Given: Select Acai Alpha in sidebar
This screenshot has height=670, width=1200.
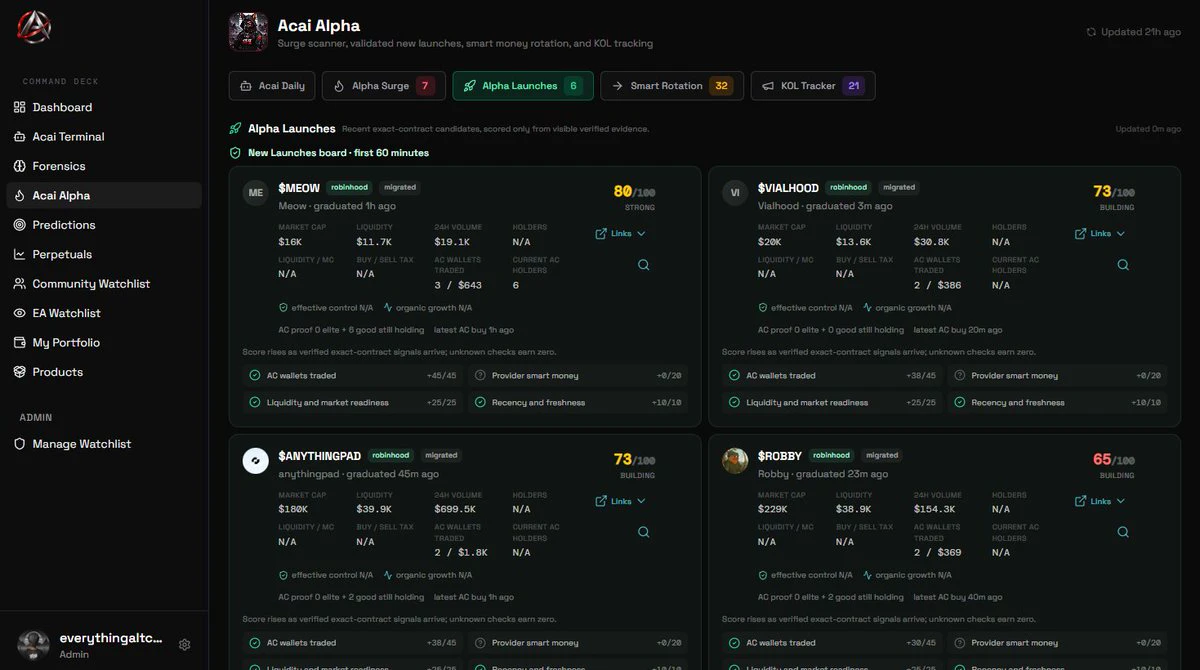Looking at the screenshot, I should (104, 195).
